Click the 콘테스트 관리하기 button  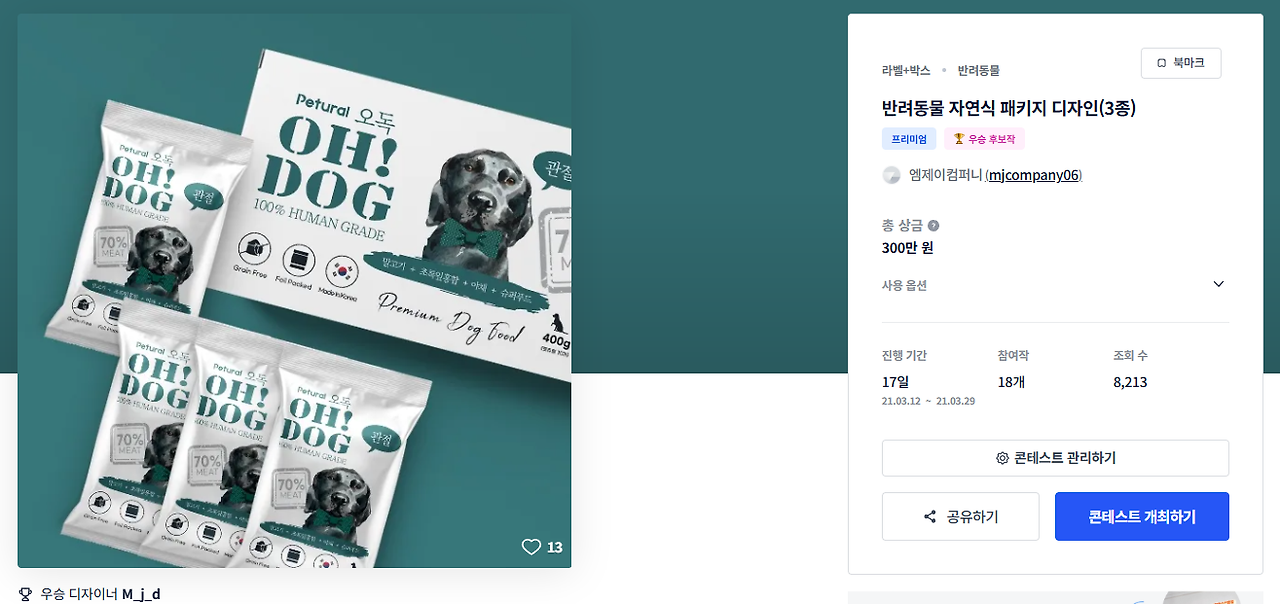tap(1055, 458)
